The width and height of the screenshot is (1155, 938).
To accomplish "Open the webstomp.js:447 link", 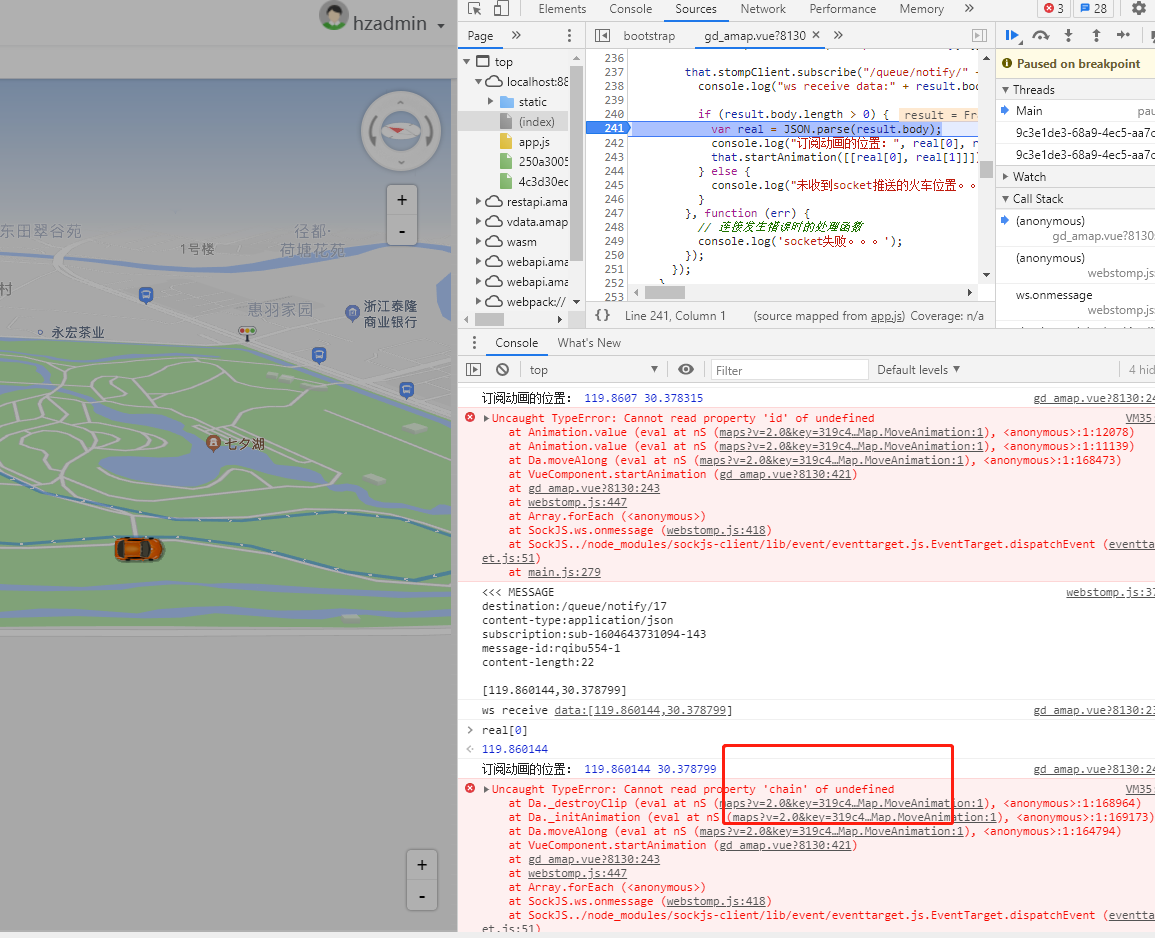I will tap(578, 502).
